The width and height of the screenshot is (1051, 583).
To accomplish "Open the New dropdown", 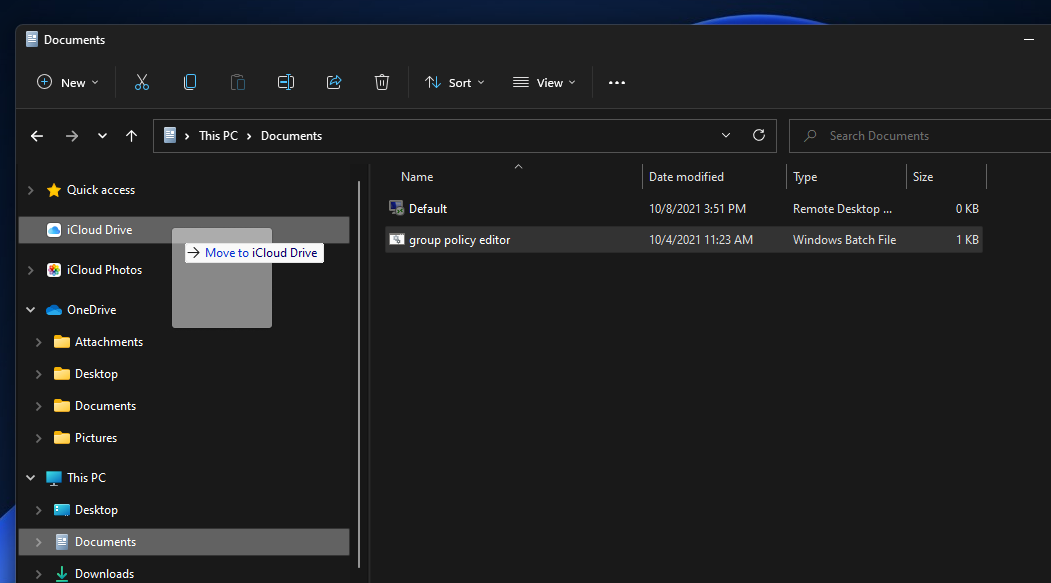I will 67,82.
